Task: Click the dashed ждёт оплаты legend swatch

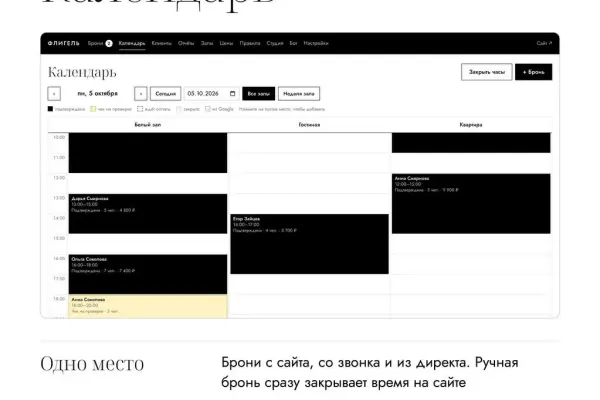Action: point(140,109)
